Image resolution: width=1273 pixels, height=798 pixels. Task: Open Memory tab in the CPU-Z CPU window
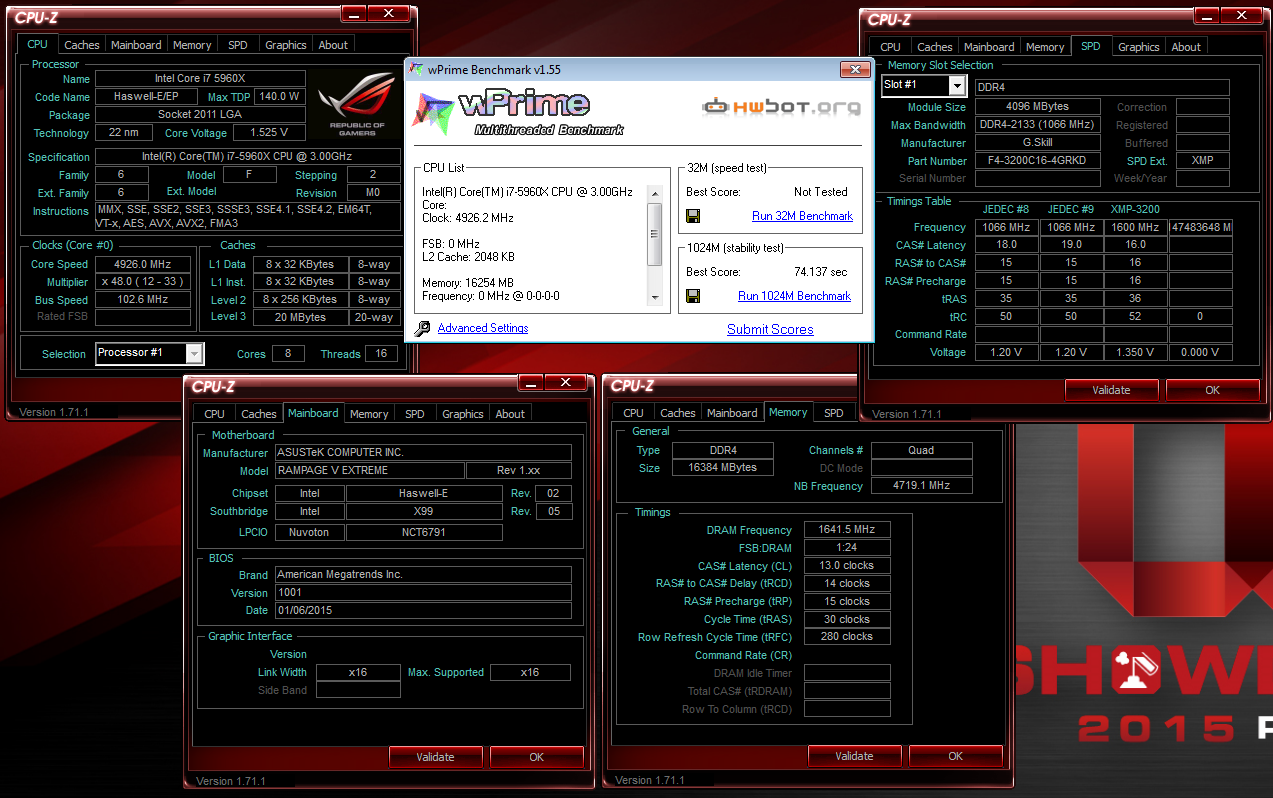192,45
